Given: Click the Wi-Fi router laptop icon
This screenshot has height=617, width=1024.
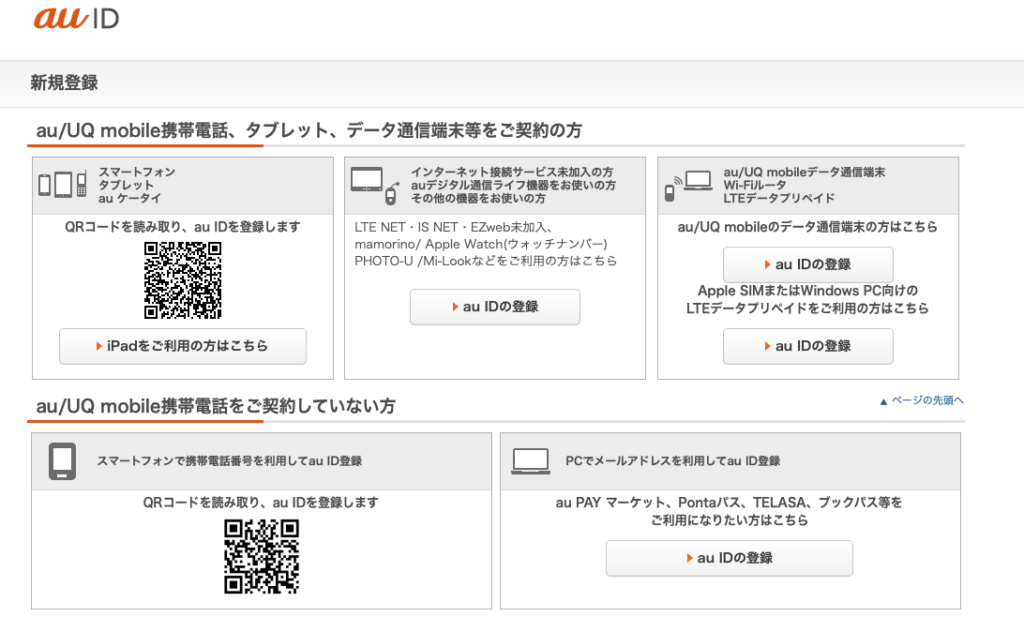Looking at the screenshot, I should click(x=688, y=184).
